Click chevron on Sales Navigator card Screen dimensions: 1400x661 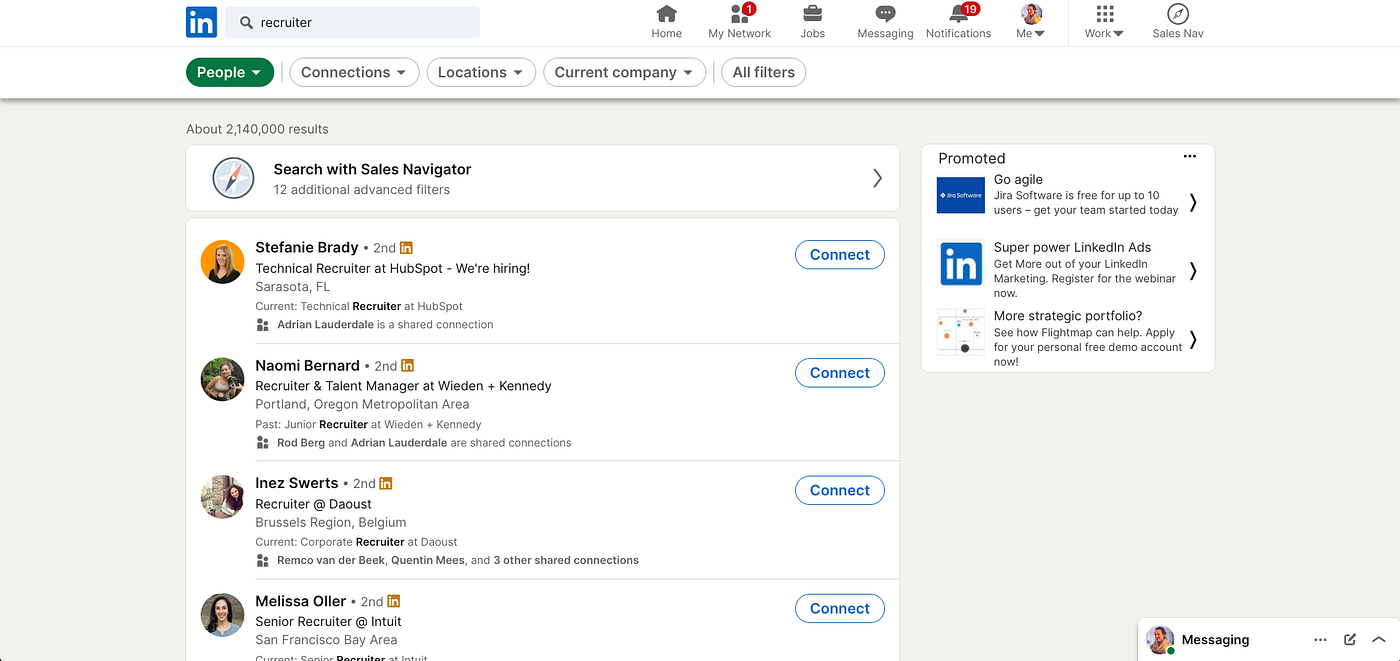tap(877, 178)
